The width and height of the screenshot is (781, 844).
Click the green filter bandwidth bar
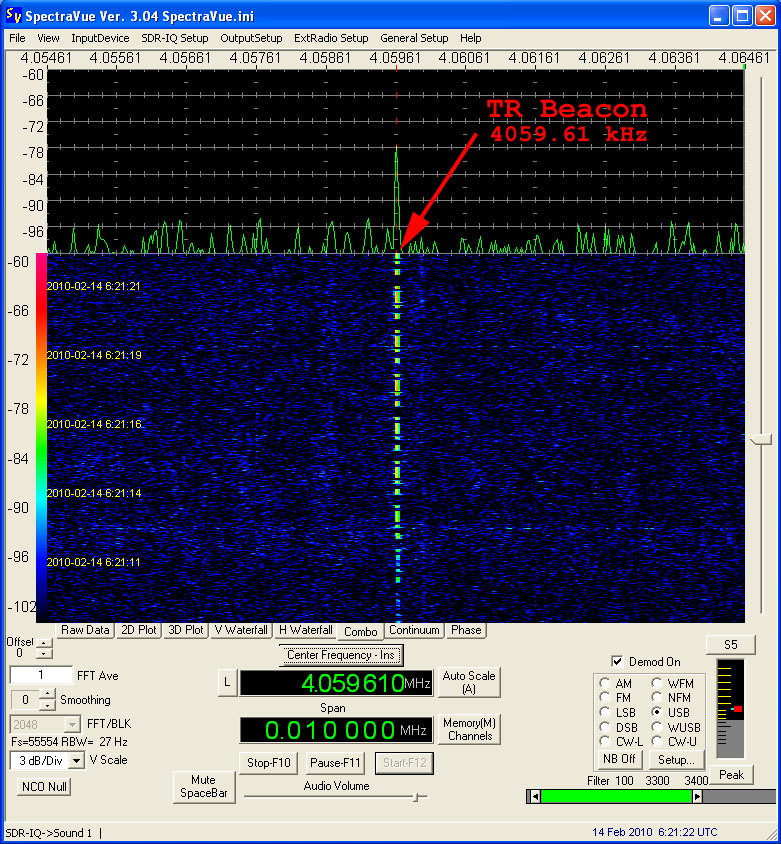[x=616, y=796]
